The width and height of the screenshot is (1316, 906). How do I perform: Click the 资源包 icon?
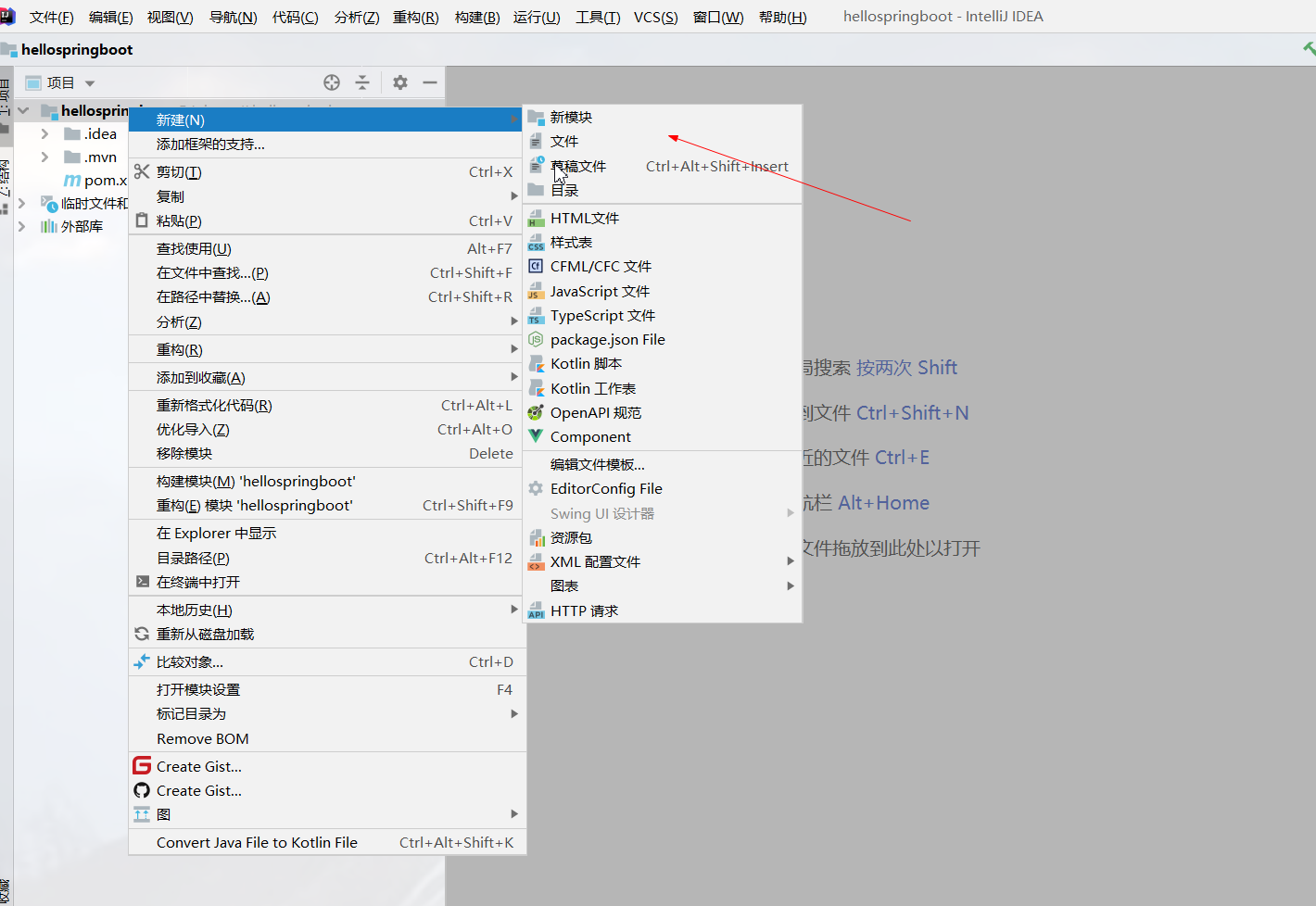536,537
